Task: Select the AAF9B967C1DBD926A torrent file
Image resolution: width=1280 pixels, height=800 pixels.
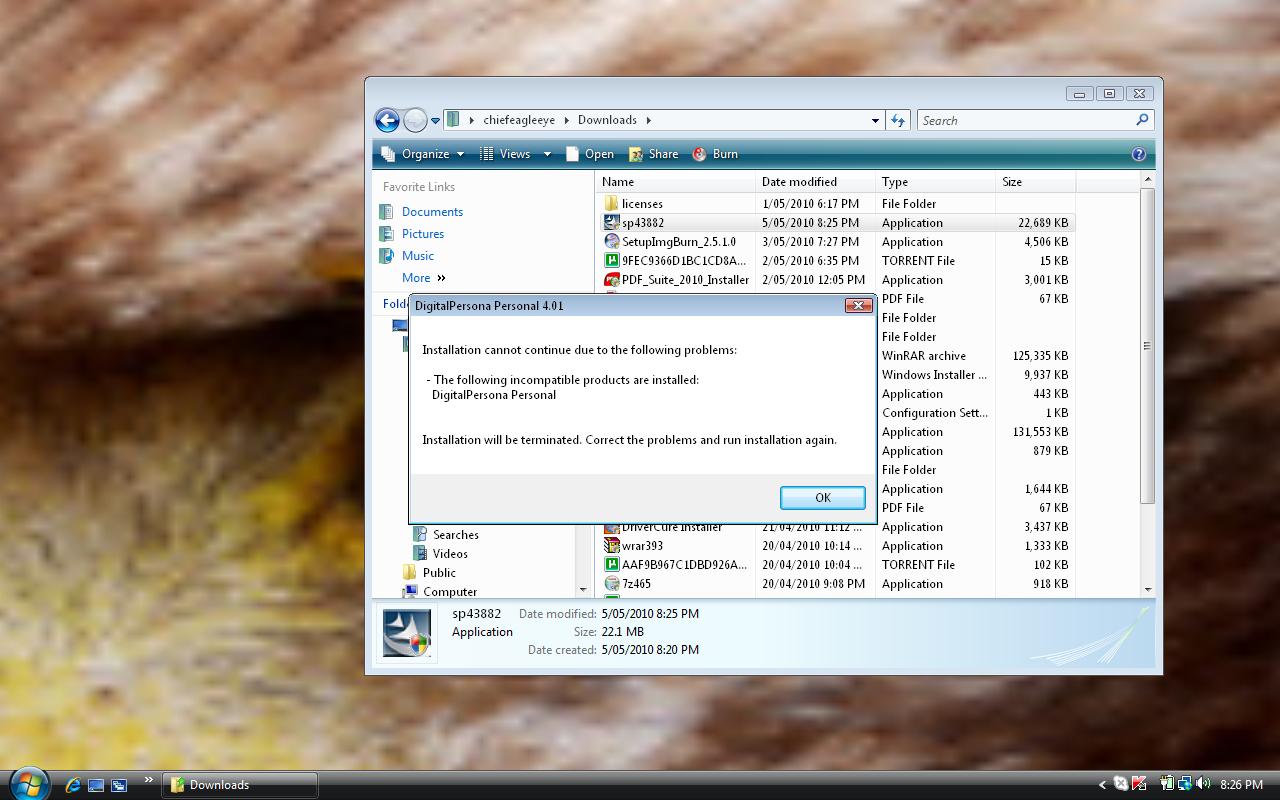Action: [836, 565]
